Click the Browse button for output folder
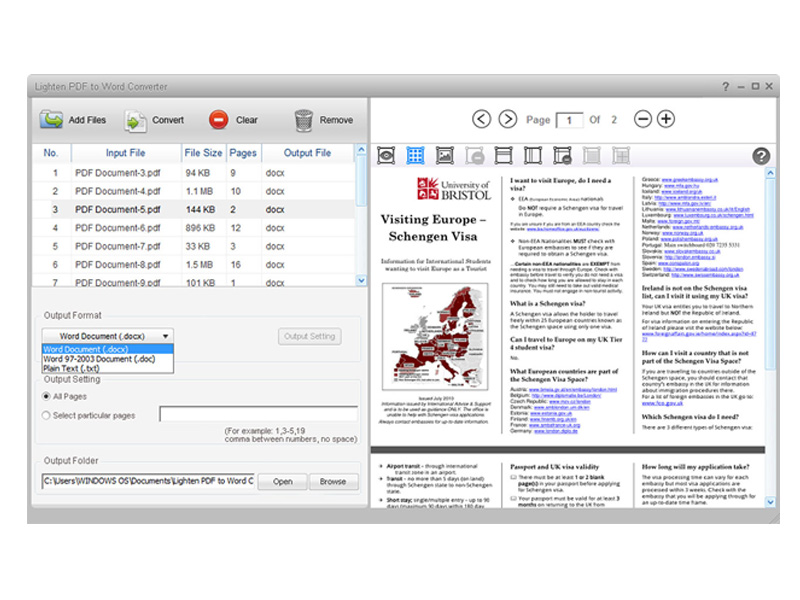This screenshot has width=800, height=600. pos(334,481)
